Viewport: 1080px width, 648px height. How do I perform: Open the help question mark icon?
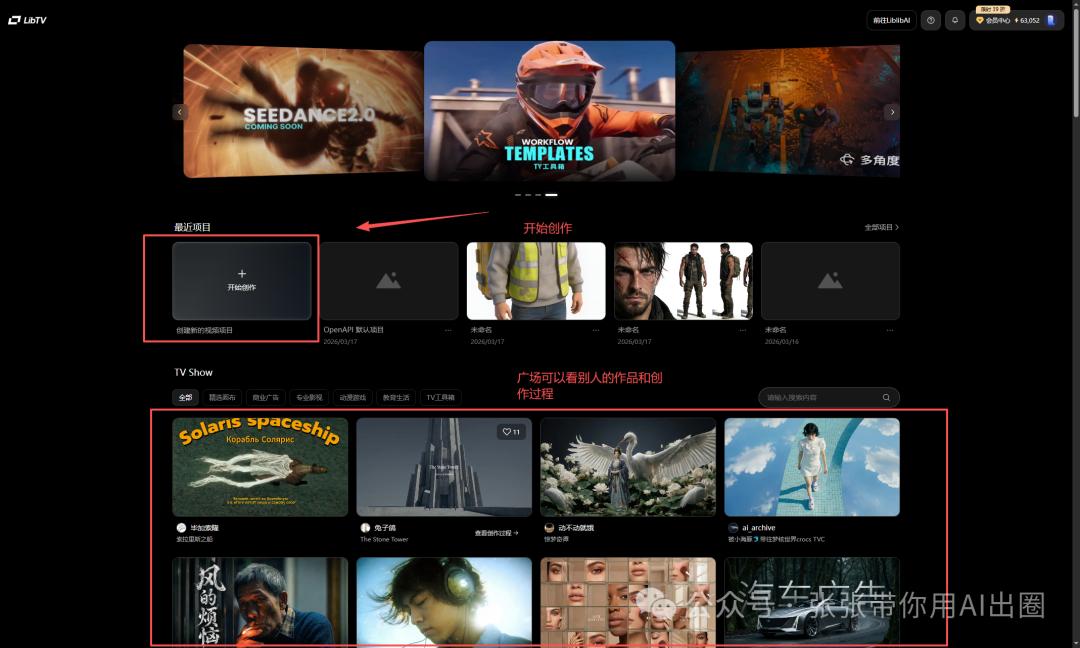(931, 20)
